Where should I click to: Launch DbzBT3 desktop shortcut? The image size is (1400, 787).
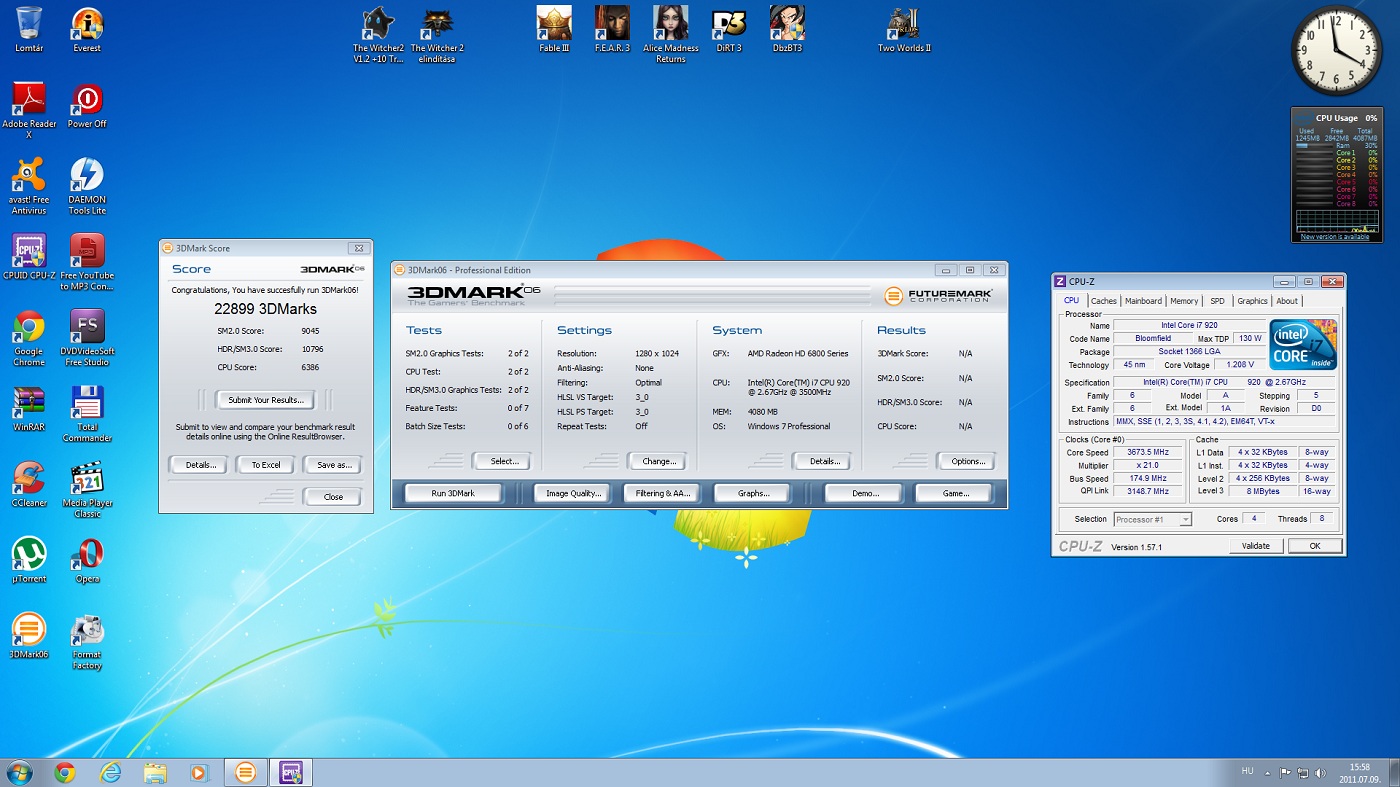tap(787, 30)
